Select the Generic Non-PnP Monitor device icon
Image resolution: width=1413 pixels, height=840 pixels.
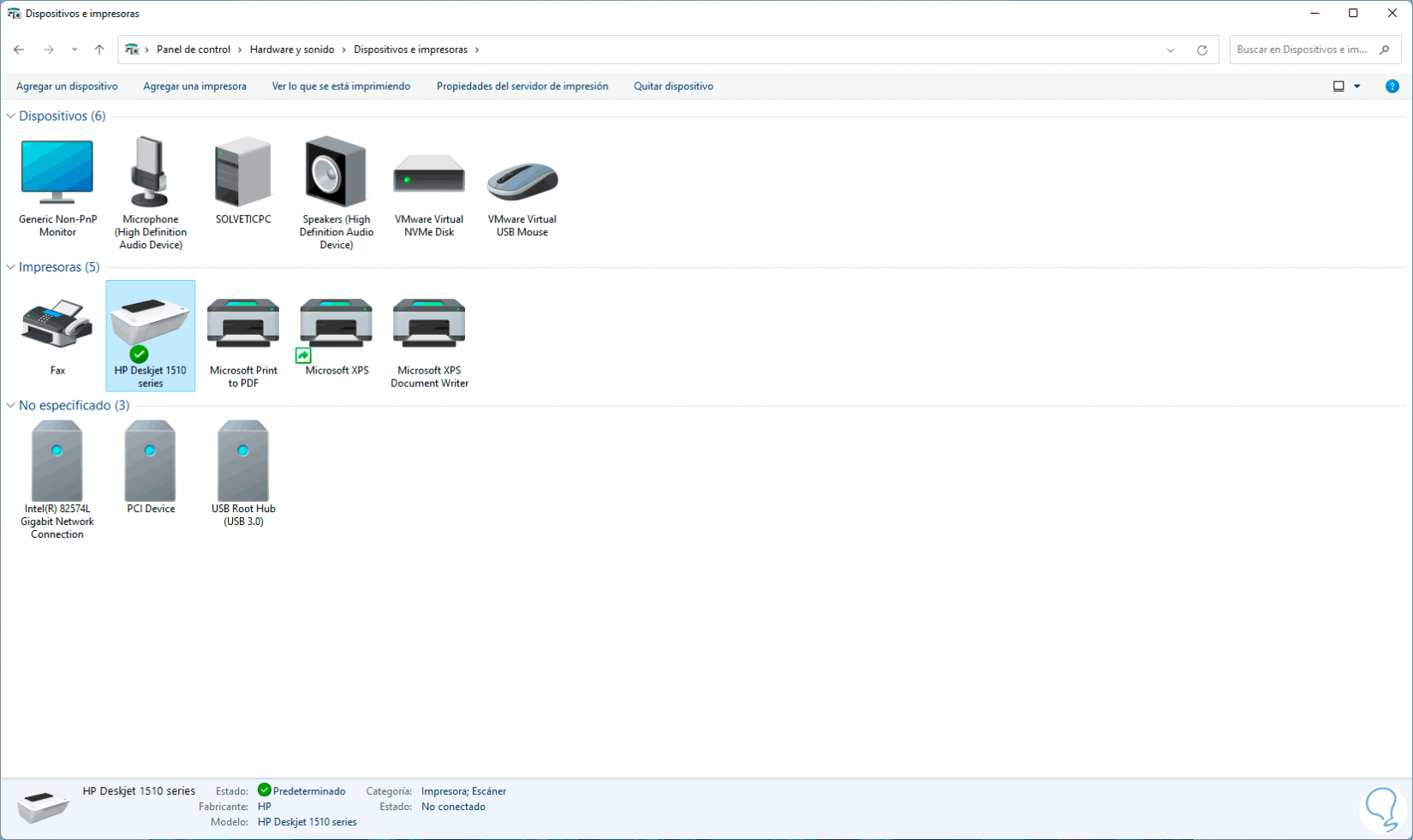[57, 172]
